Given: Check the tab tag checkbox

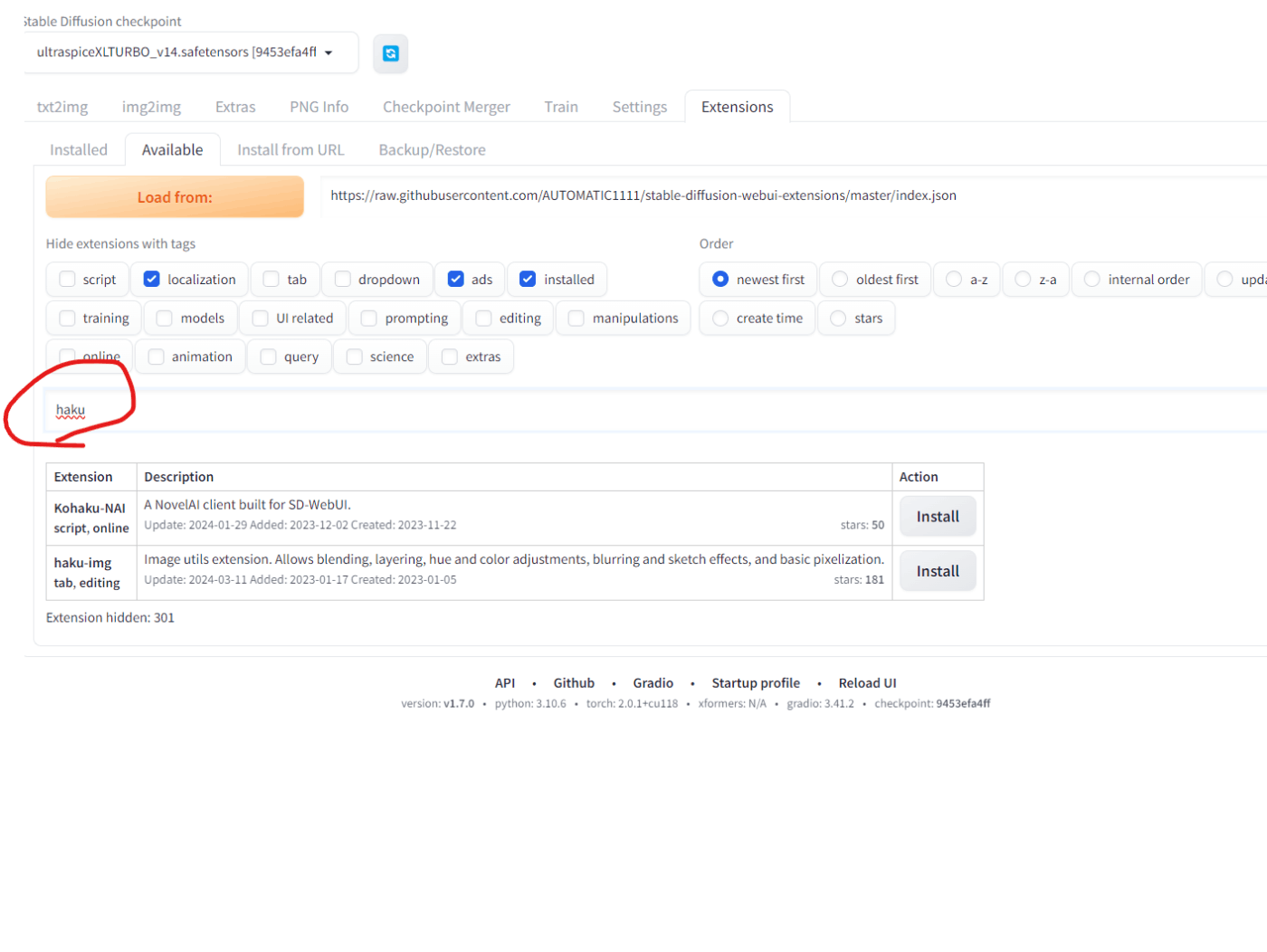Looking at the screenshot, I should pos(271,280).
